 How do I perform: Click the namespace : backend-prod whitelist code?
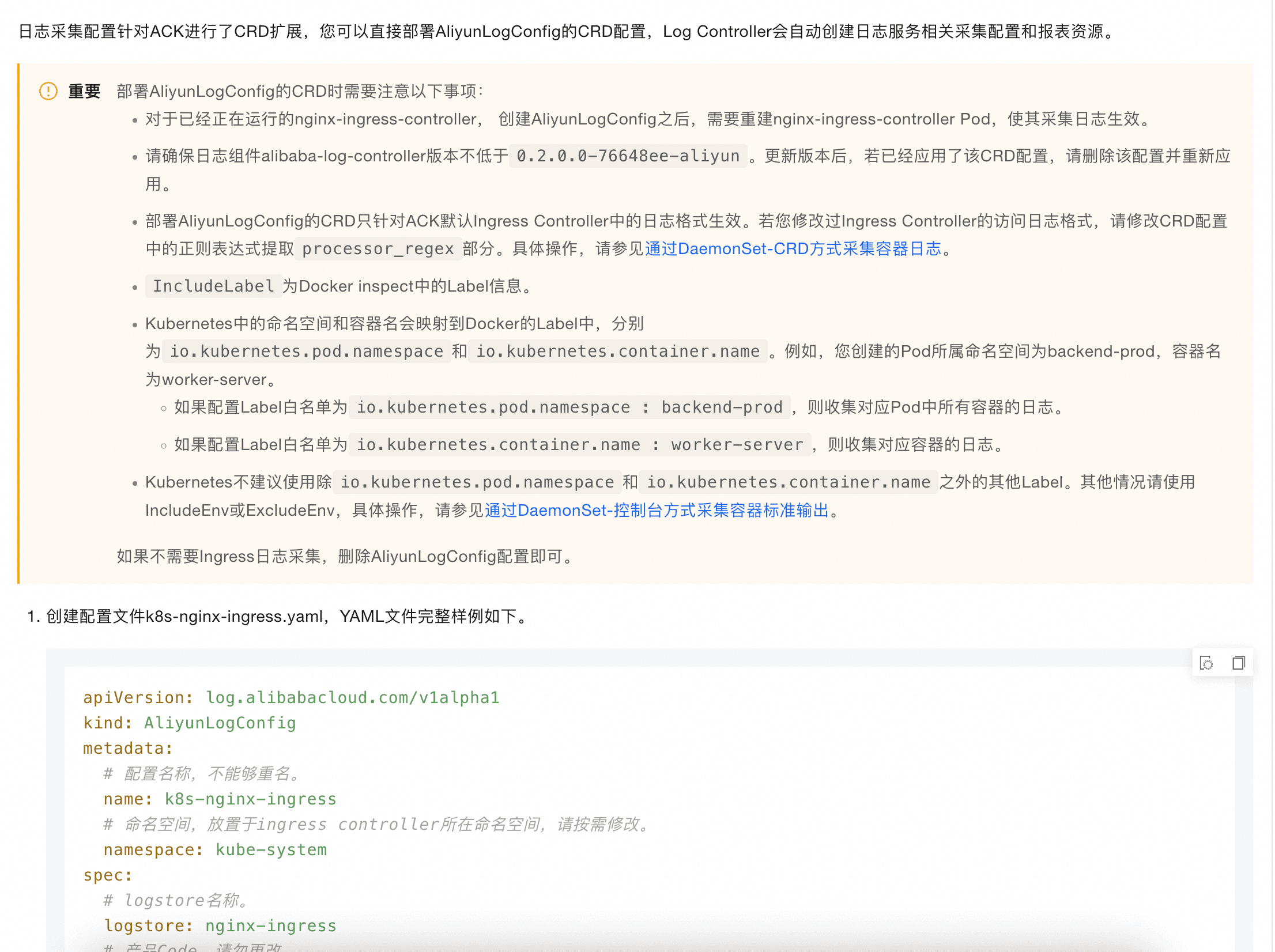coord(569,407)
